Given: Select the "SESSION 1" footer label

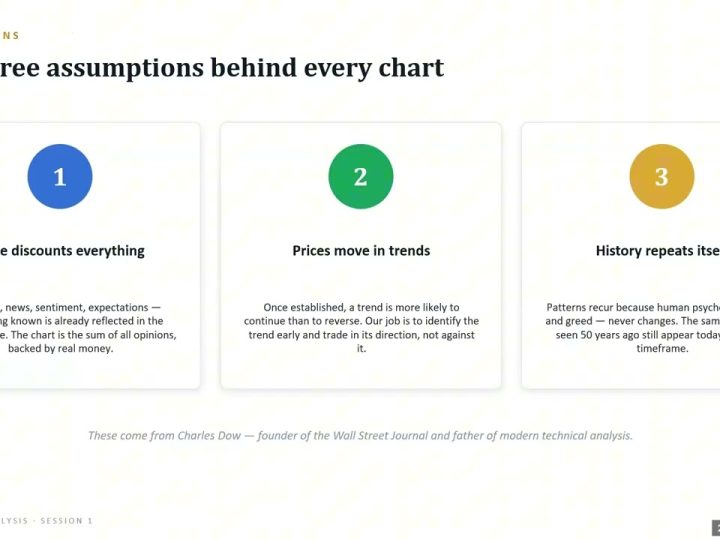Looking at the screenshot, I should coord(67,521).
